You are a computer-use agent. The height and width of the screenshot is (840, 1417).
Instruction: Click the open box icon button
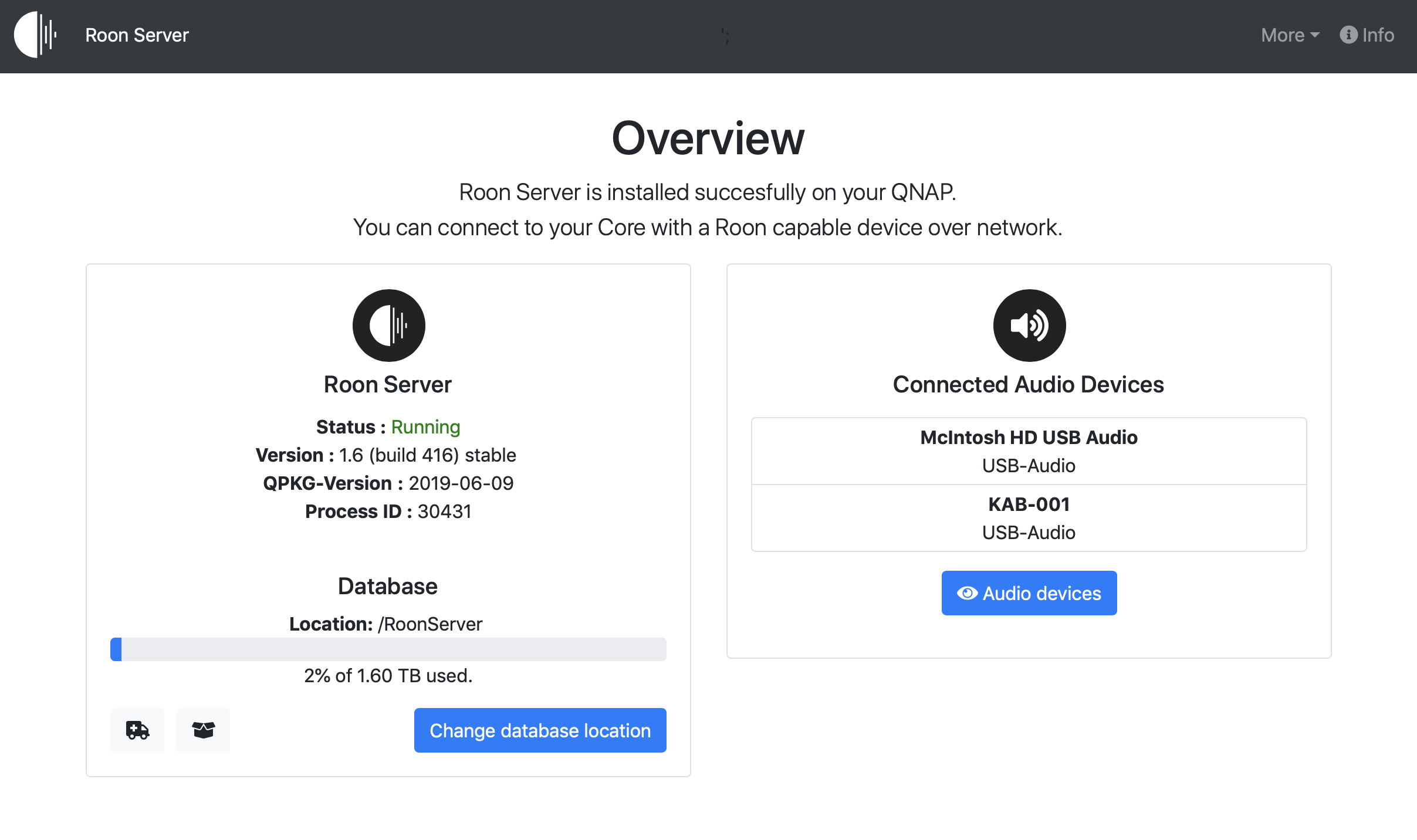[203, 730]
